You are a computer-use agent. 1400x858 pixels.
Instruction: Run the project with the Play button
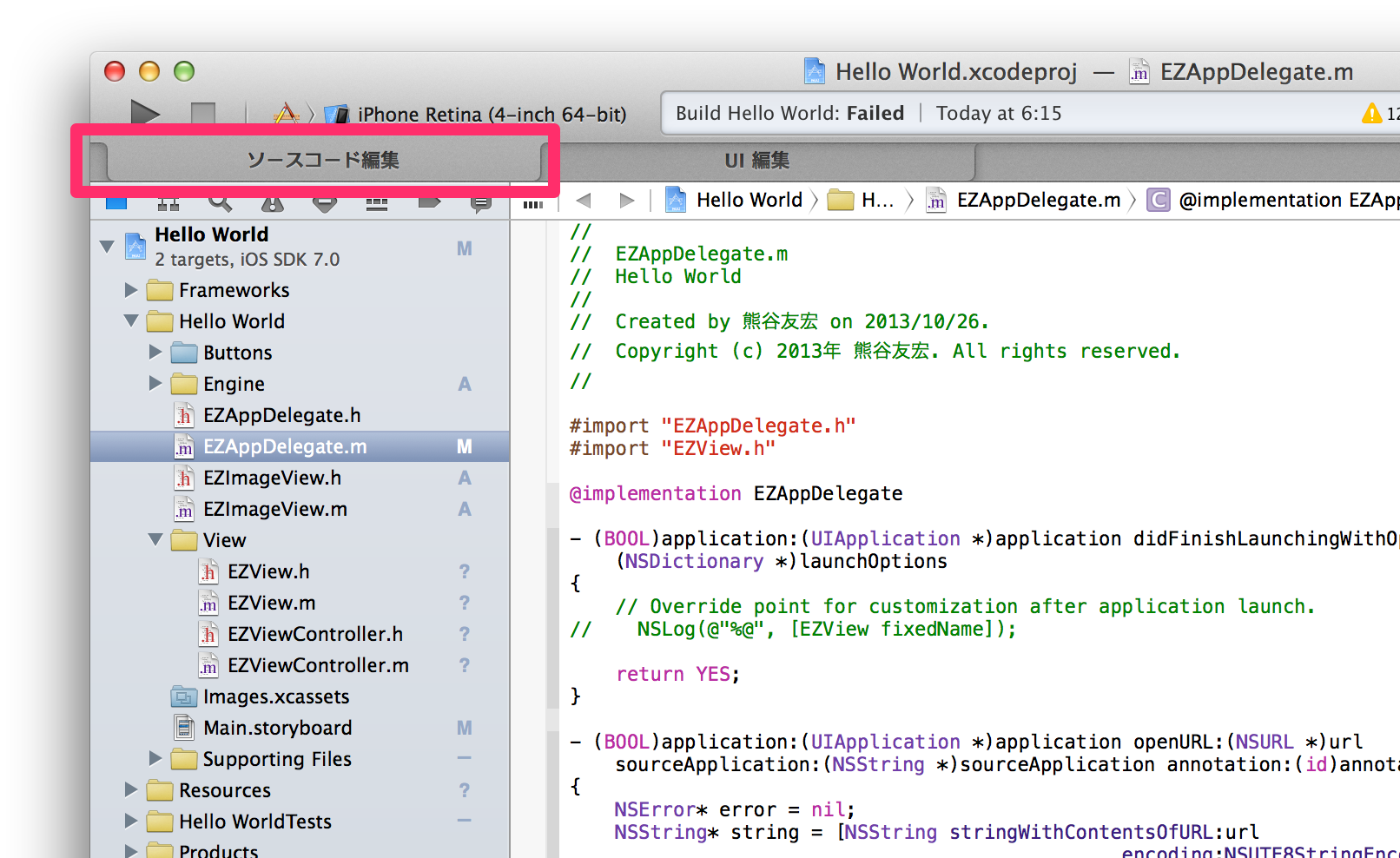pyautogui.click(x=144, y=114)
